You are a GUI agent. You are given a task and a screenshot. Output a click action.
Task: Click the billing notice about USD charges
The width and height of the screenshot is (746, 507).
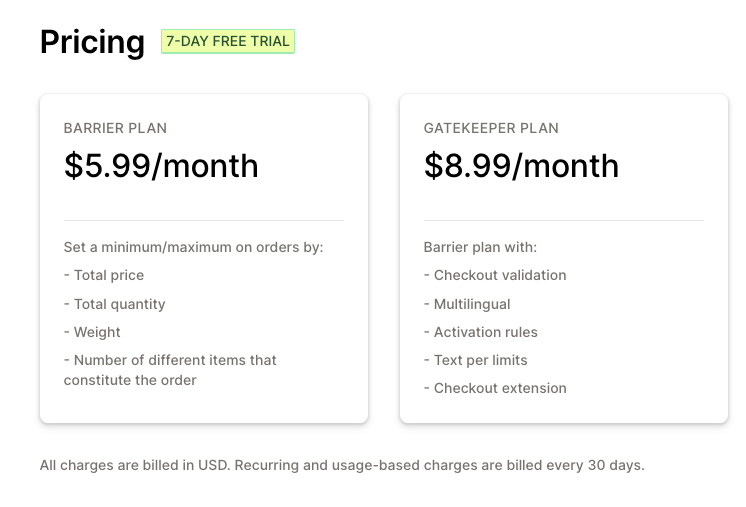pyautogui.click(x=342, y=465)
